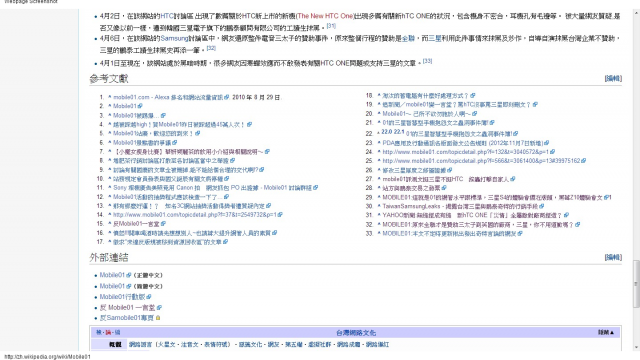Click external-link icon after TaiwanSamsungLeaks reference 30

click(x=542, y=206)
